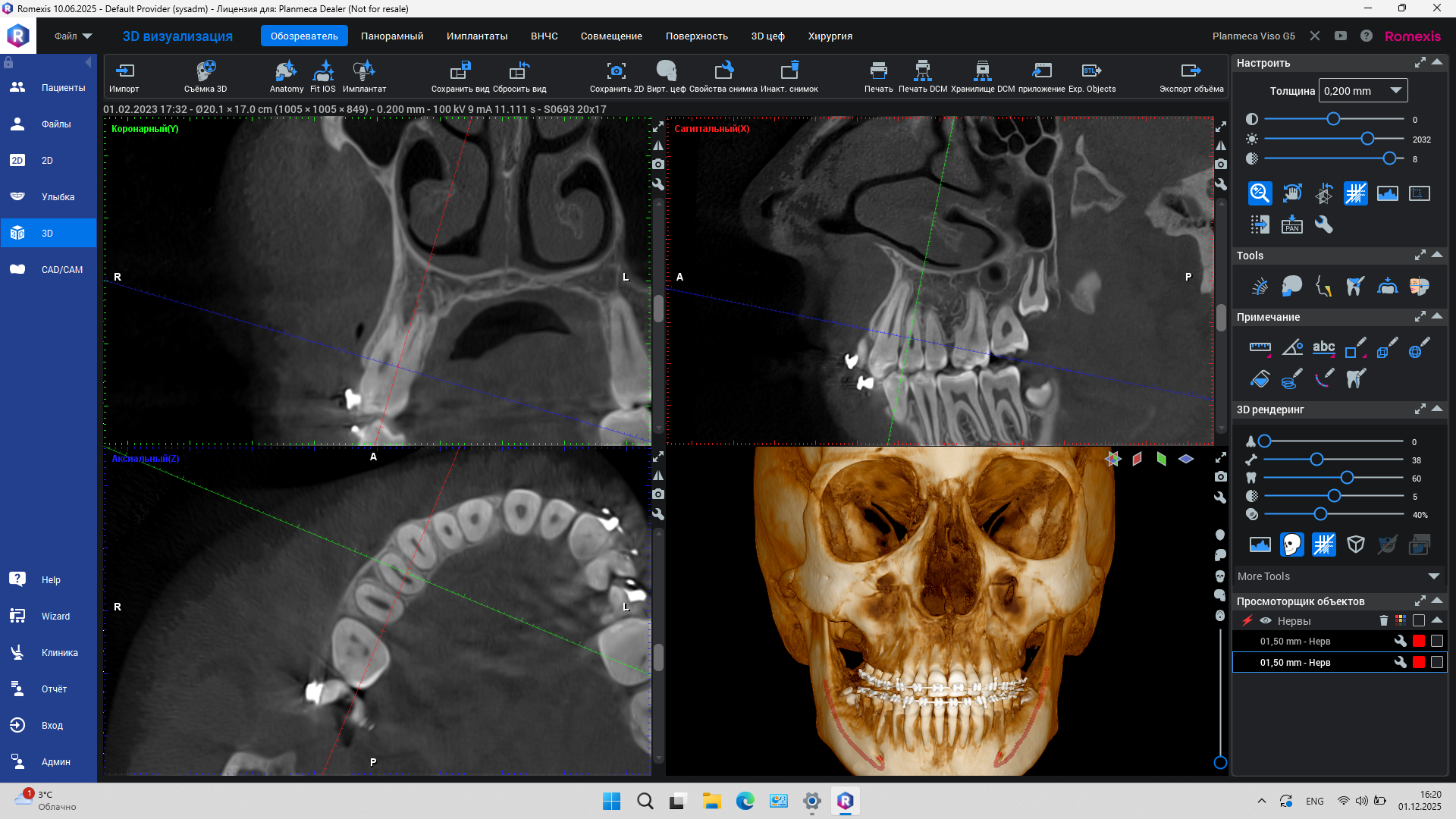
Task: Expand the More Tools section
Action: pos(1433,576)
